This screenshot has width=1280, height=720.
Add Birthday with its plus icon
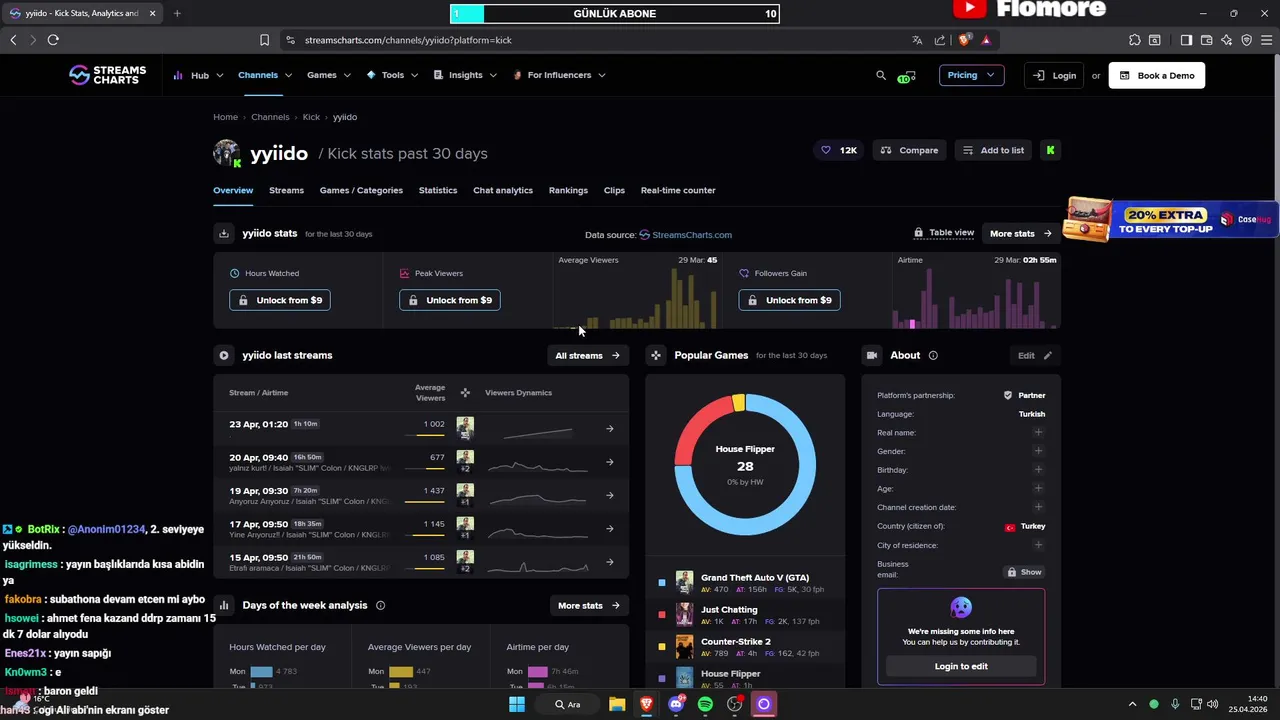tap(1038, 470)
